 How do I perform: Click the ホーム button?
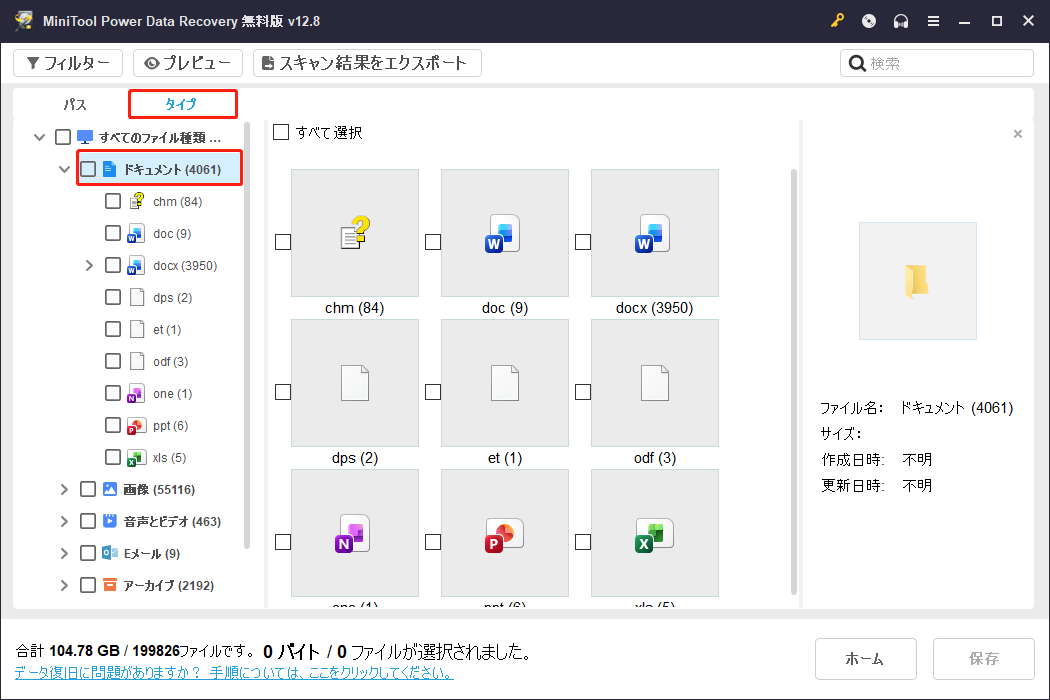coord(866,658)
